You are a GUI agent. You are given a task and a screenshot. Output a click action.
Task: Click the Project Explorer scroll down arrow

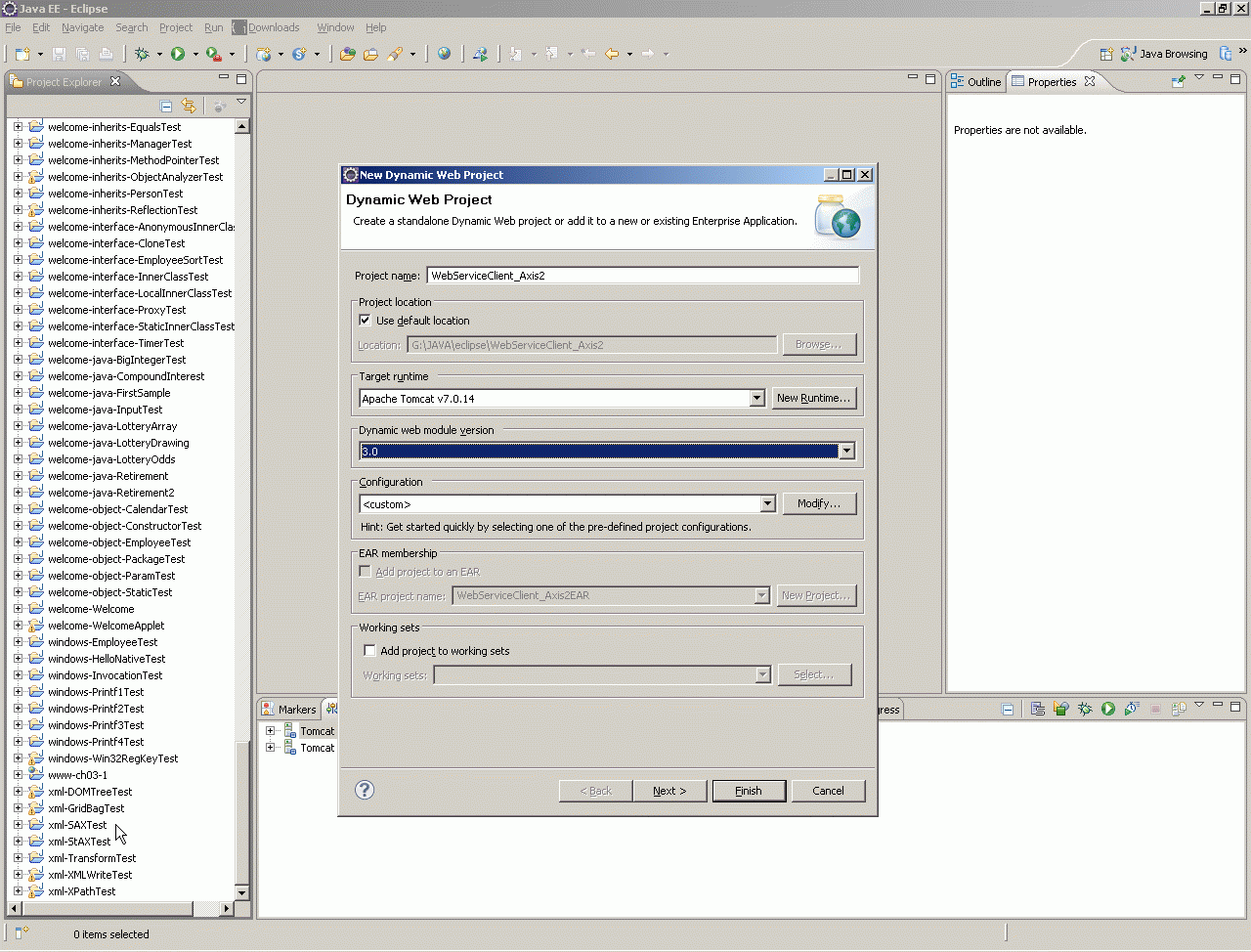coord(241,892)
